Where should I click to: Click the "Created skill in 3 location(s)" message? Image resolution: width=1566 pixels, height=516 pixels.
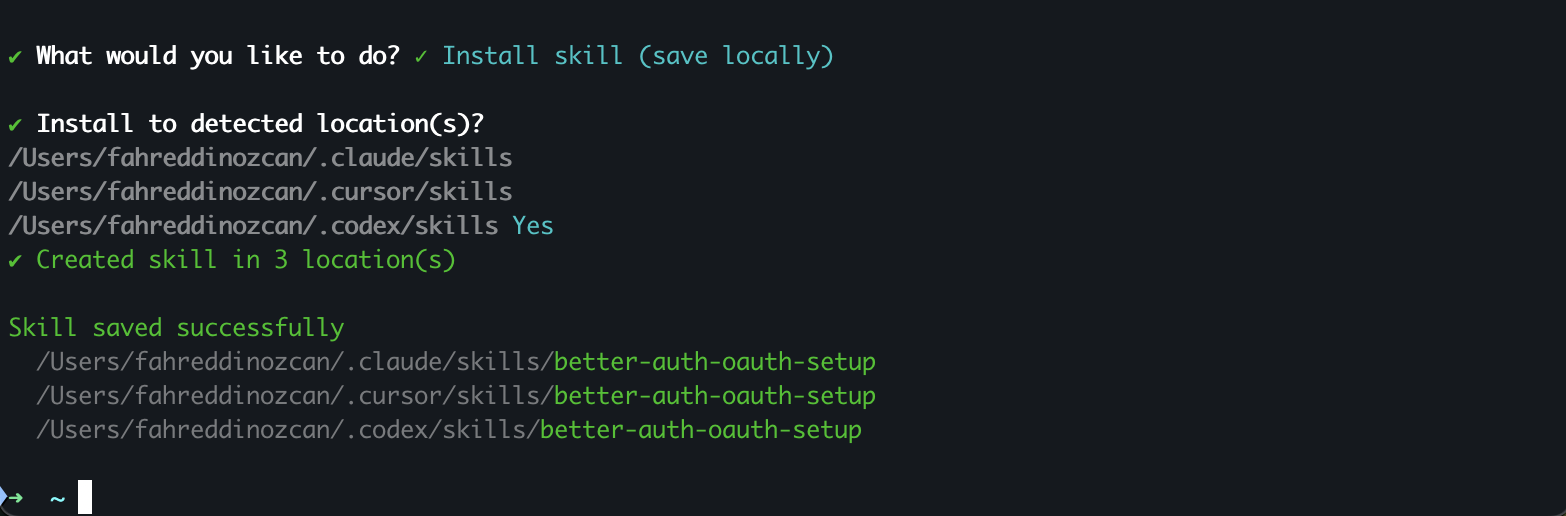click(x=246, y=260)
